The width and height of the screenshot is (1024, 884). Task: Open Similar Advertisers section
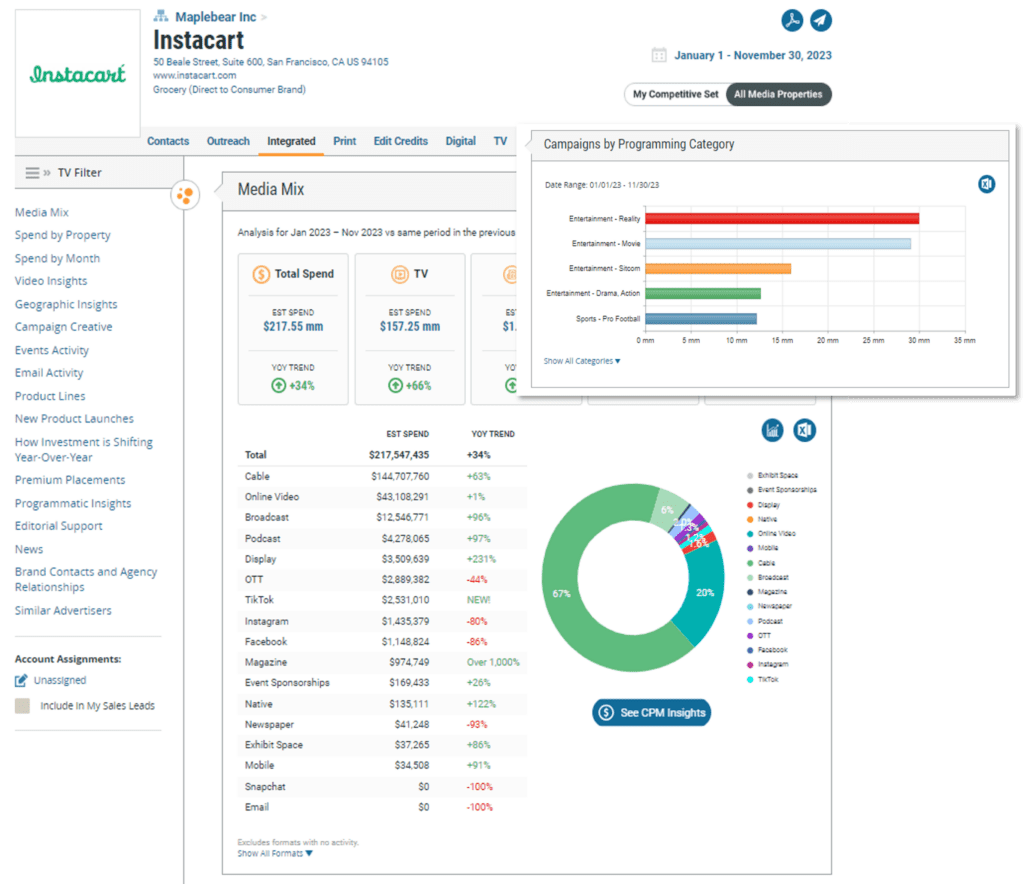click(x=63, y=610)
